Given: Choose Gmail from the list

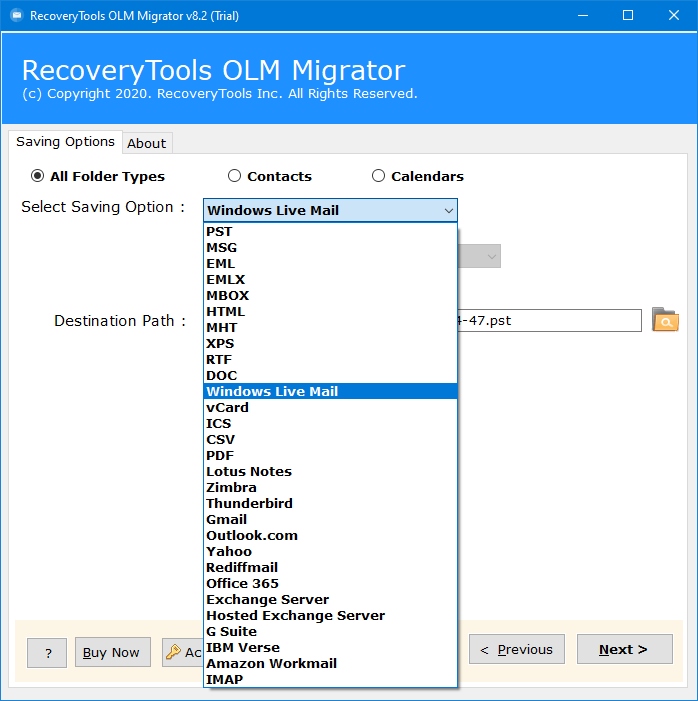Looking at the screenshot, I should coord(330,519).
